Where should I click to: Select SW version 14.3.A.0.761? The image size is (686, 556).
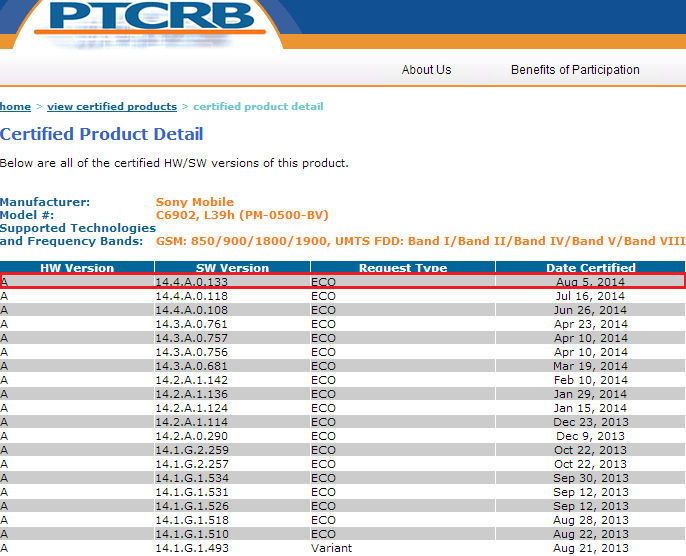coord(192,324)
